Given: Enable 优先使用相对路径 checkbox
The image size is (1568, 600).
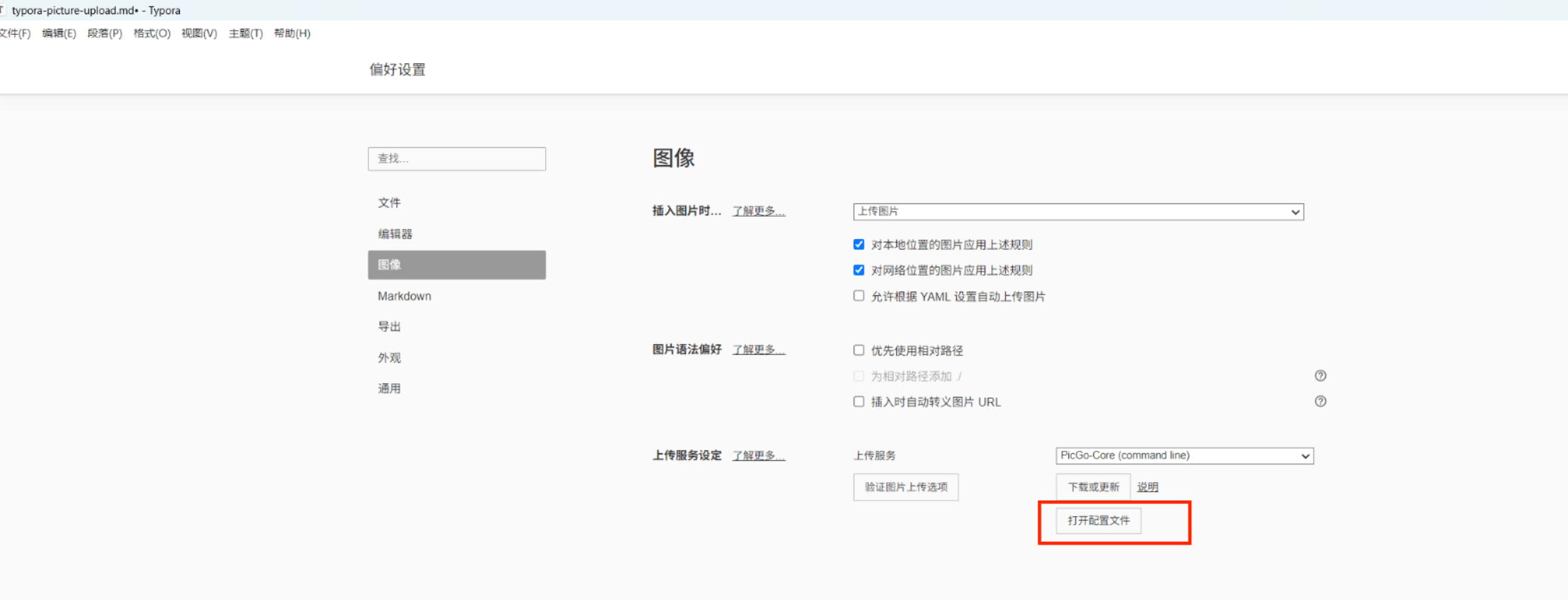Looking at the screenshot, I should [859, 350].
